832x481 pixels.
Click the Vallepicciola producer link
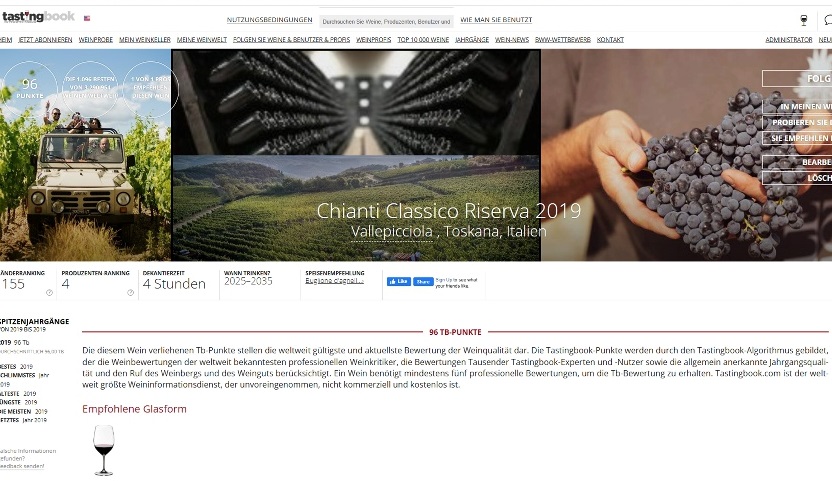coord(392,232)
